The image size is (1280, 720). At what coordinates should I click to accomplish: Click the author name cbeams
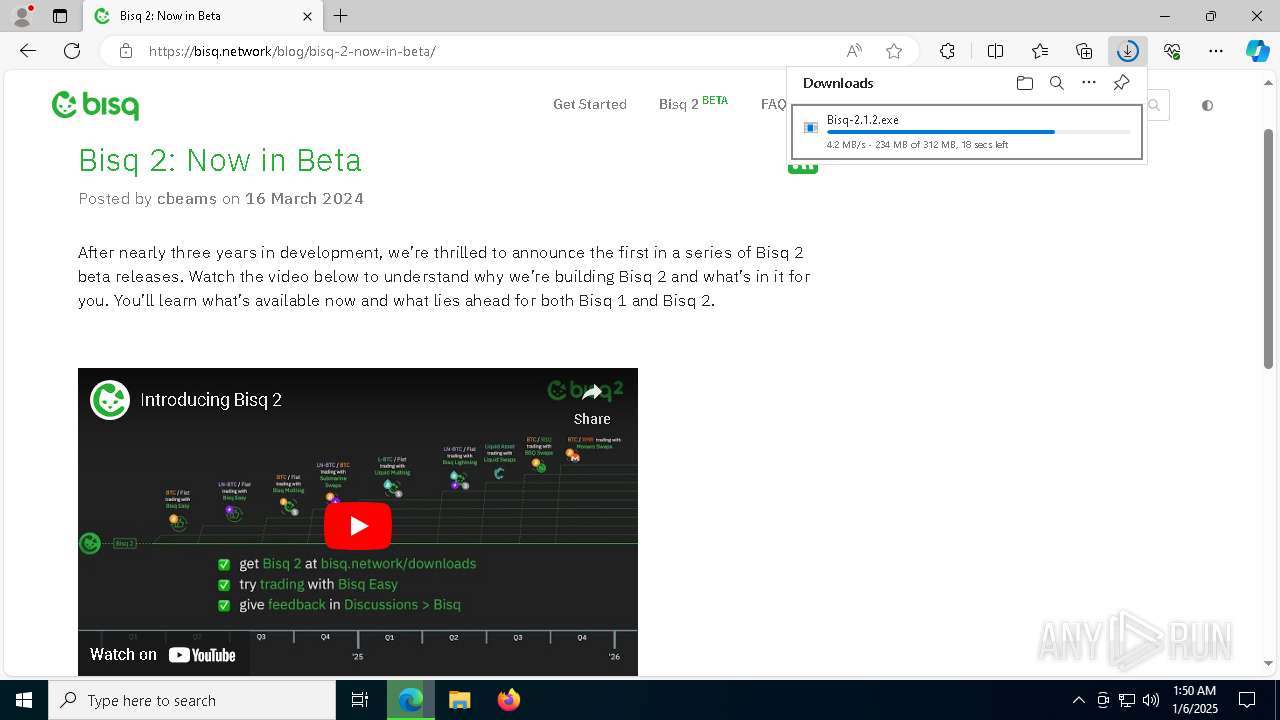click(x=187, y=198)
